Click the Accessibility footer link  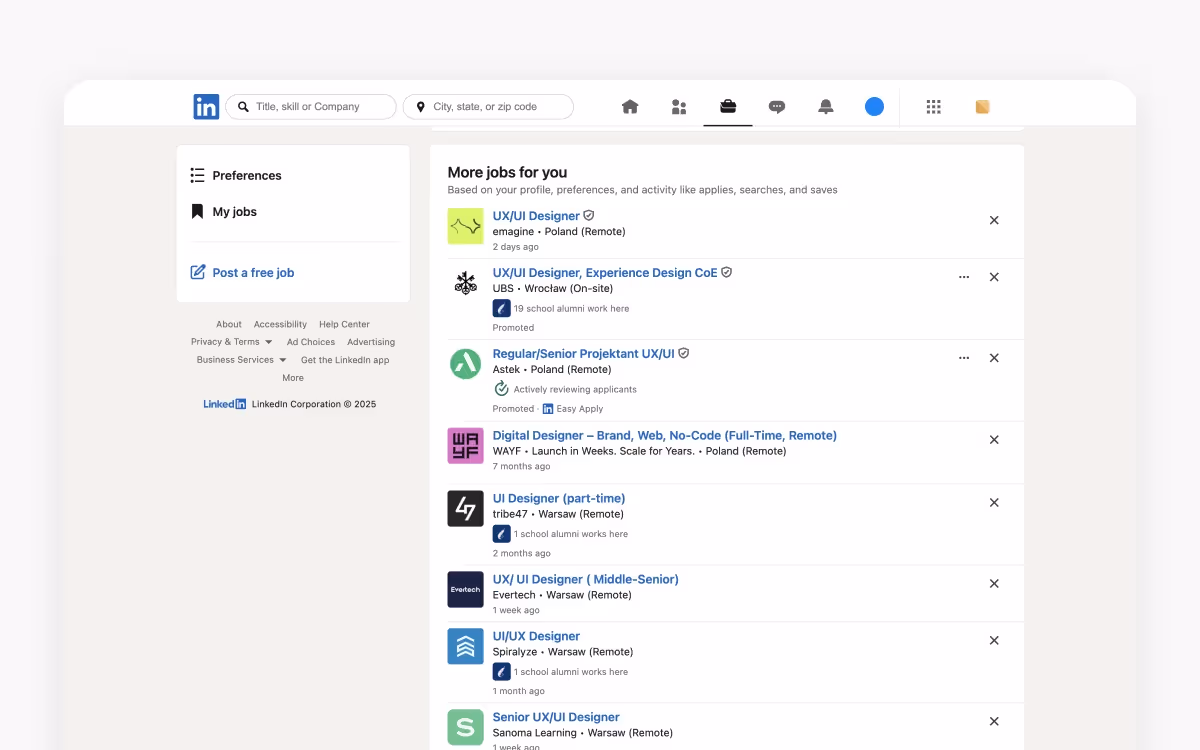pos(280,324)
